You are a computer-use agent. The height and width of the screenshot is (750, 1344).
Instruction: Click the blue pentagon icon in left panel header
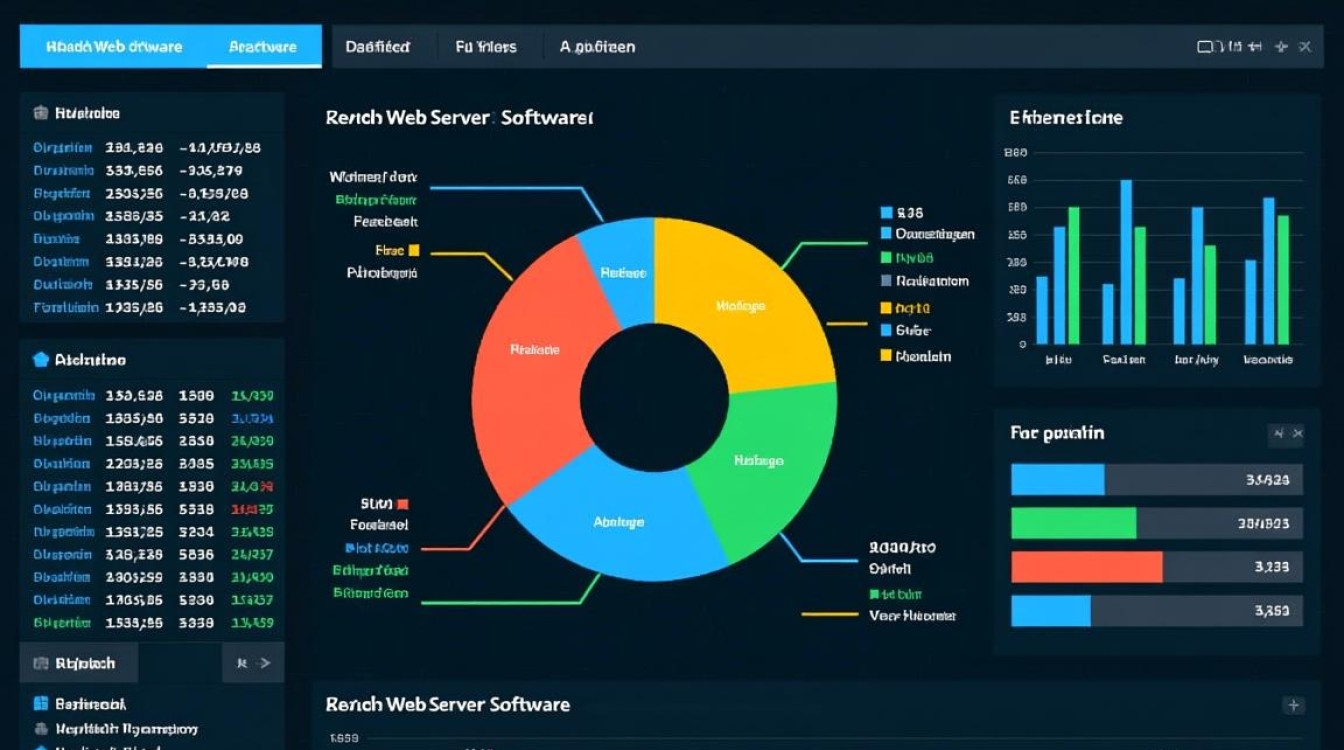tap(41, 359)
